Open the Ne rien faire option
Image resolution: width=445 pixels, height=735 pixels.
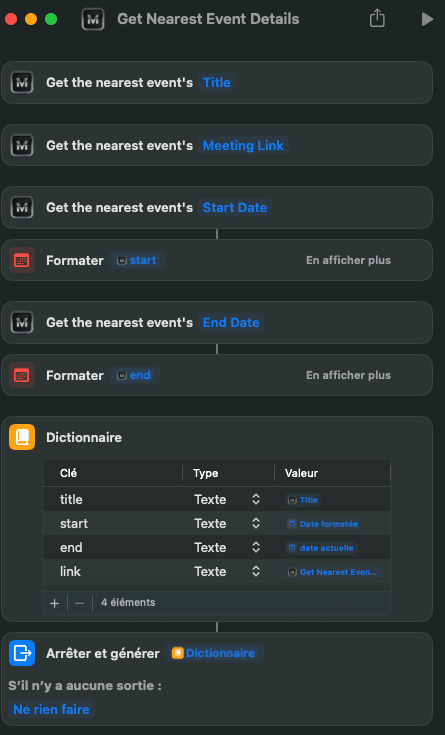[52, 709]
